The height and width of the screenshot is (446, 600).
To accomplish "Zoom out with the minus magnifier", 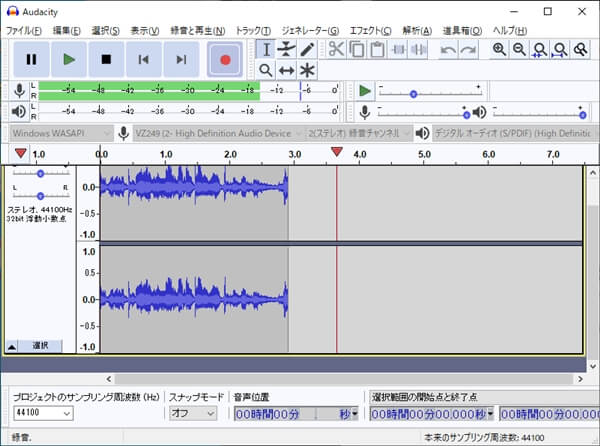I will click(519, 49).
